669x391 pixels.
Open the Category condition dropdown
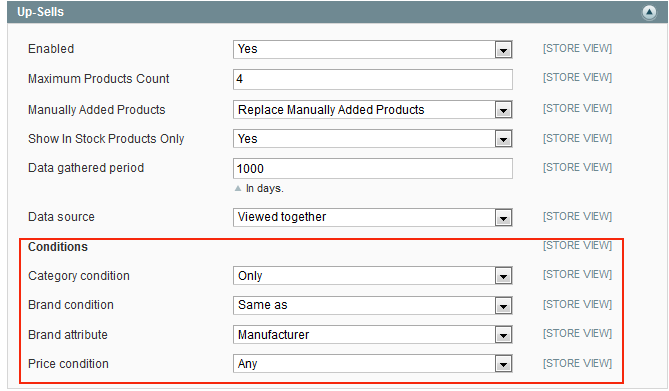point(372,276)
